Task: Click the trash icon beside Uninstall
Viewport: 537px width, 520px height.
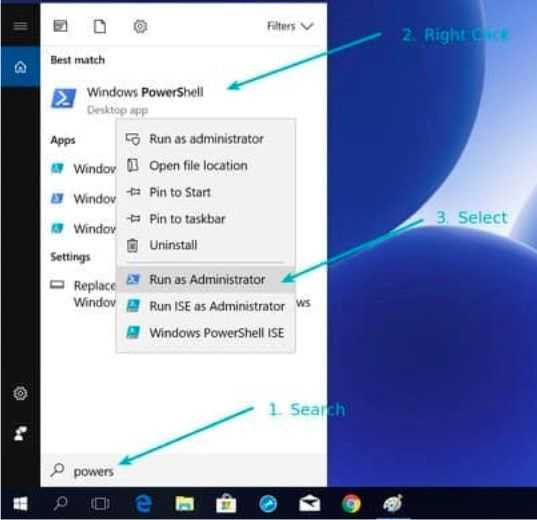Action: tap(133, 245)
